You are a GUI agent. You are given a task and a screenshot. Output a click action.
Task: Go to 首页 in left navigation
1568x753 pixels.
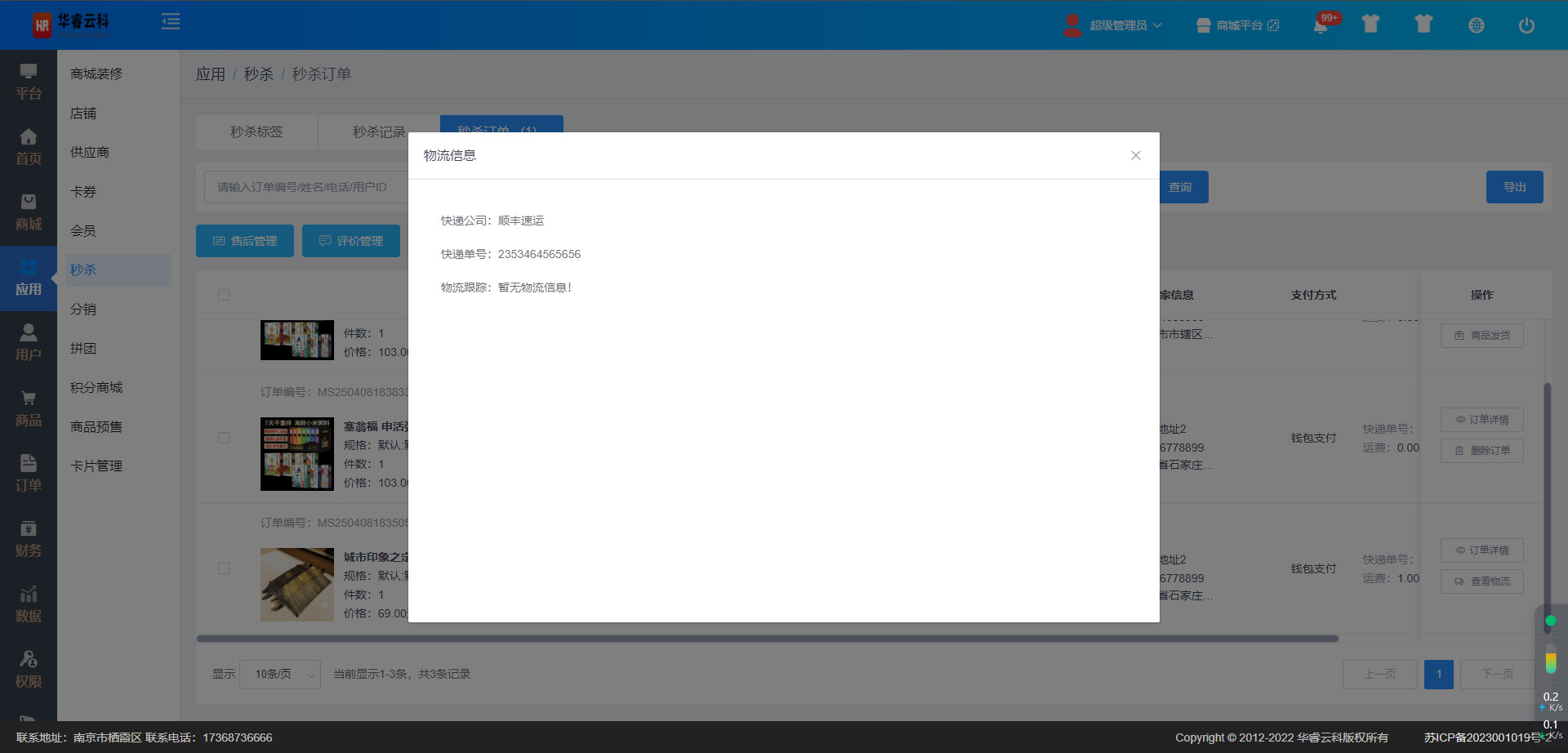click(x=29, y=147)
